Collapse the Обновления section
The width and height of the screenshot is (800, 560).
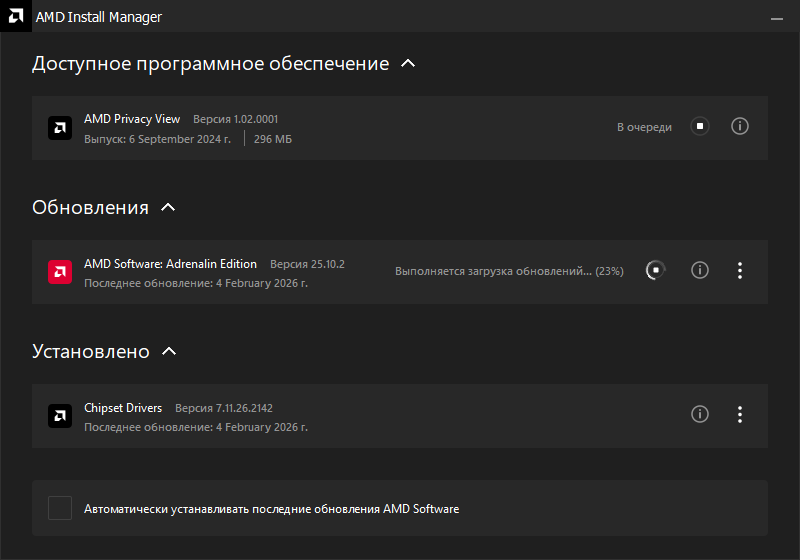(168, 207)
